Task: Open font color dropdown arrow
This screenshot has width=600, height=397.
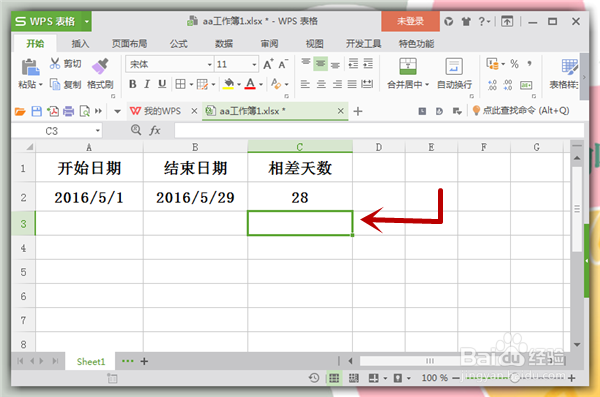Action: tap(261, 85)
